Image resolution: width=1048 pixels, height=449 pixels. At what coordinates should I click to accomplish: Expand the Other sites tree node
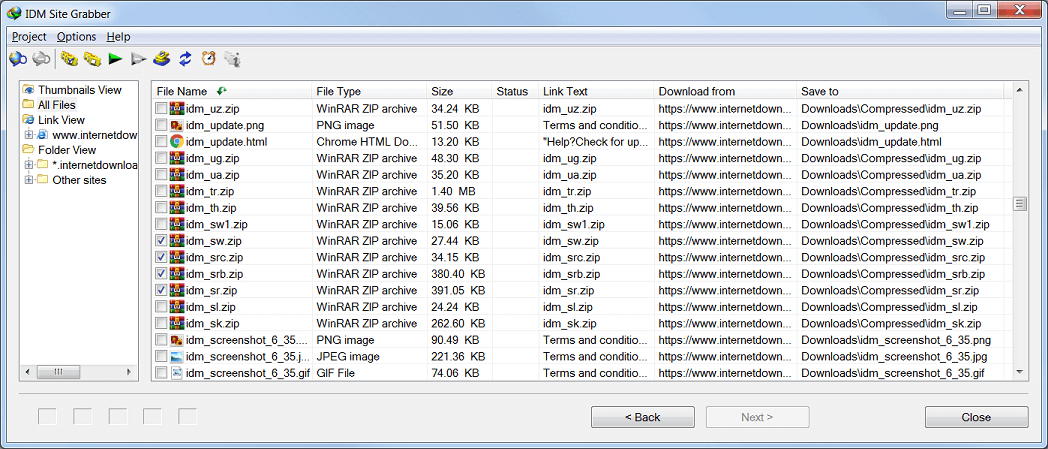[x=28, y=181]
